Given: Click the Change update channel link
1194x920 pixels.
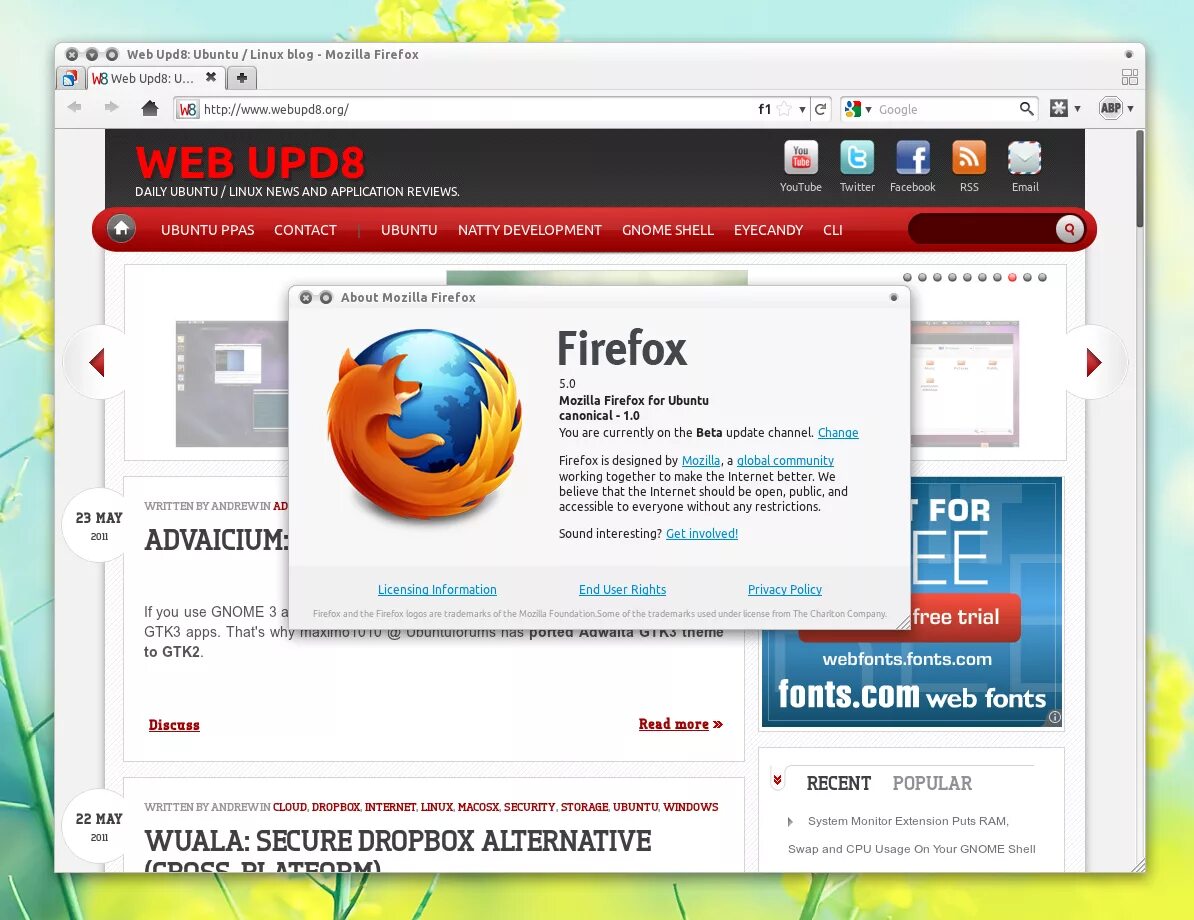Looking at the screenshot, I should click(838, 433).
